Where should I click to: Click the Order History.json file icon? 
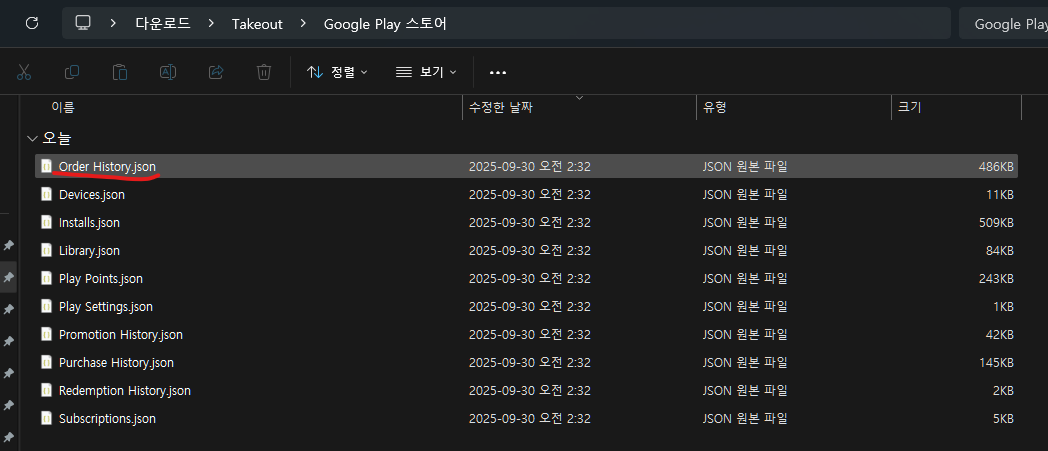[x=46, y=166]
